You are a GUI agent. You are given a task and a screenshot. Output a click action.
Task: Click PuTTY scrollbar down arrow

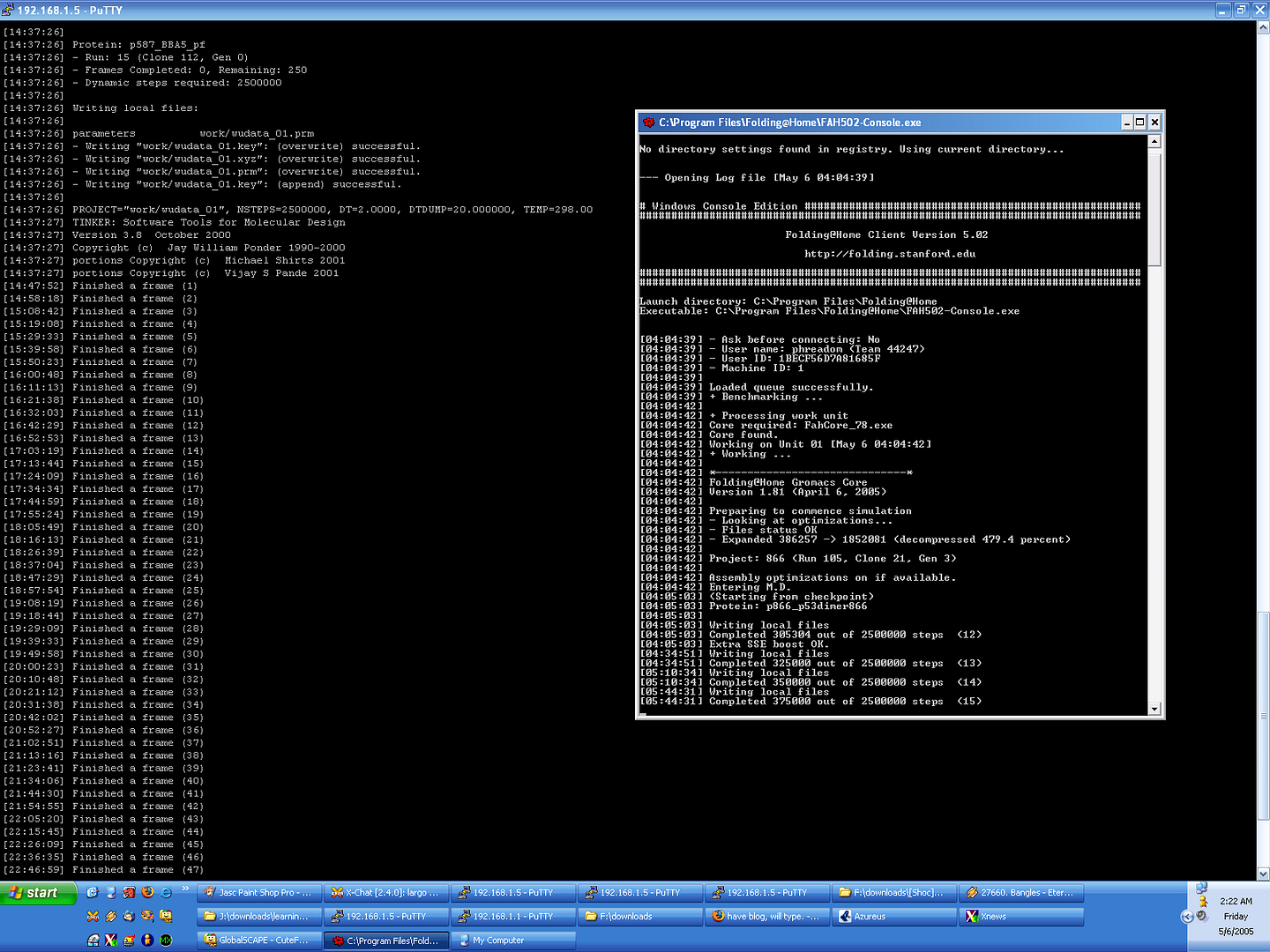(1263, 874)
